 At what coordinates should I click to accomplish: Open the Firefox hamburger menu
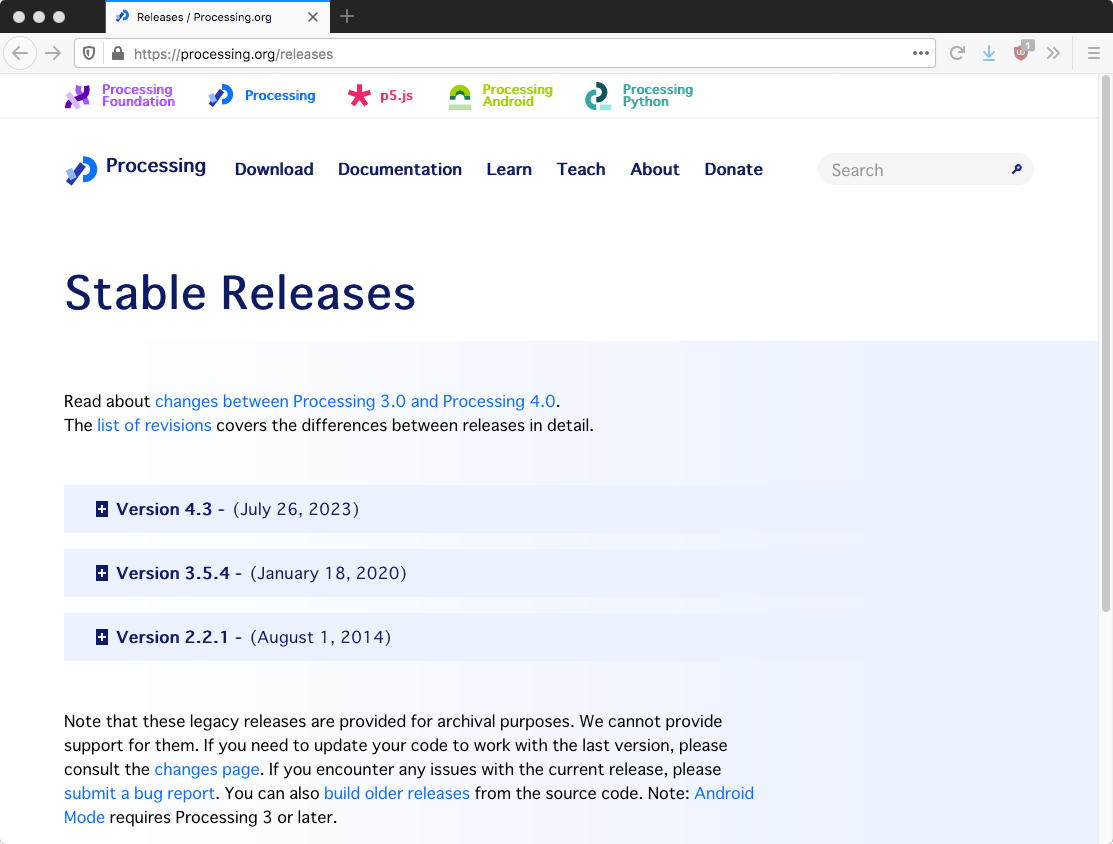pyautogui.click(x=1094, y=53)
